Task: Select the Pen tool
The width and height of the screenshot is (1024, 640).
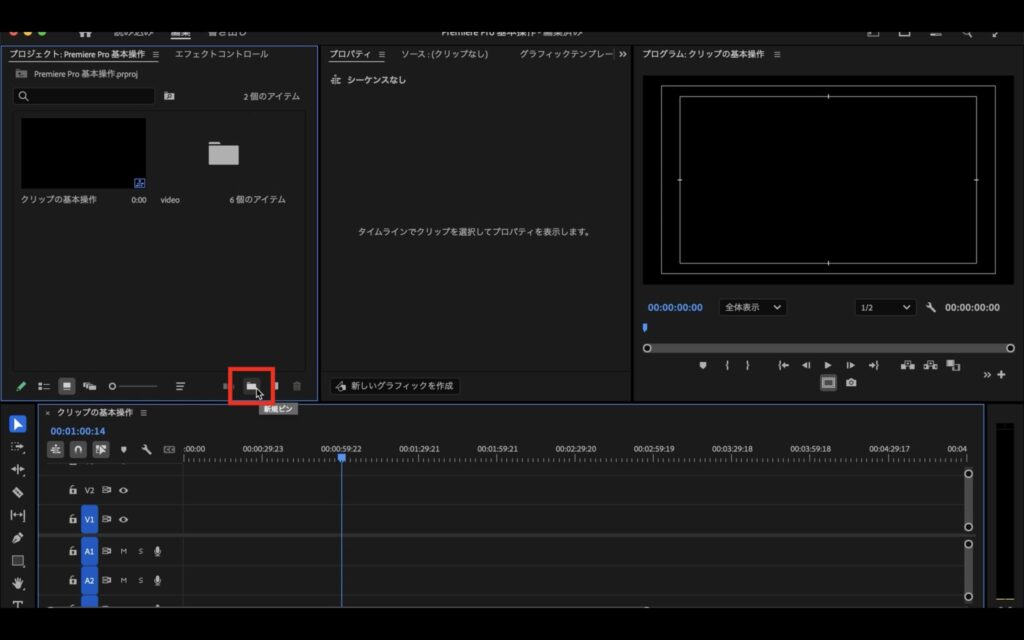Action: pos(18,538)
